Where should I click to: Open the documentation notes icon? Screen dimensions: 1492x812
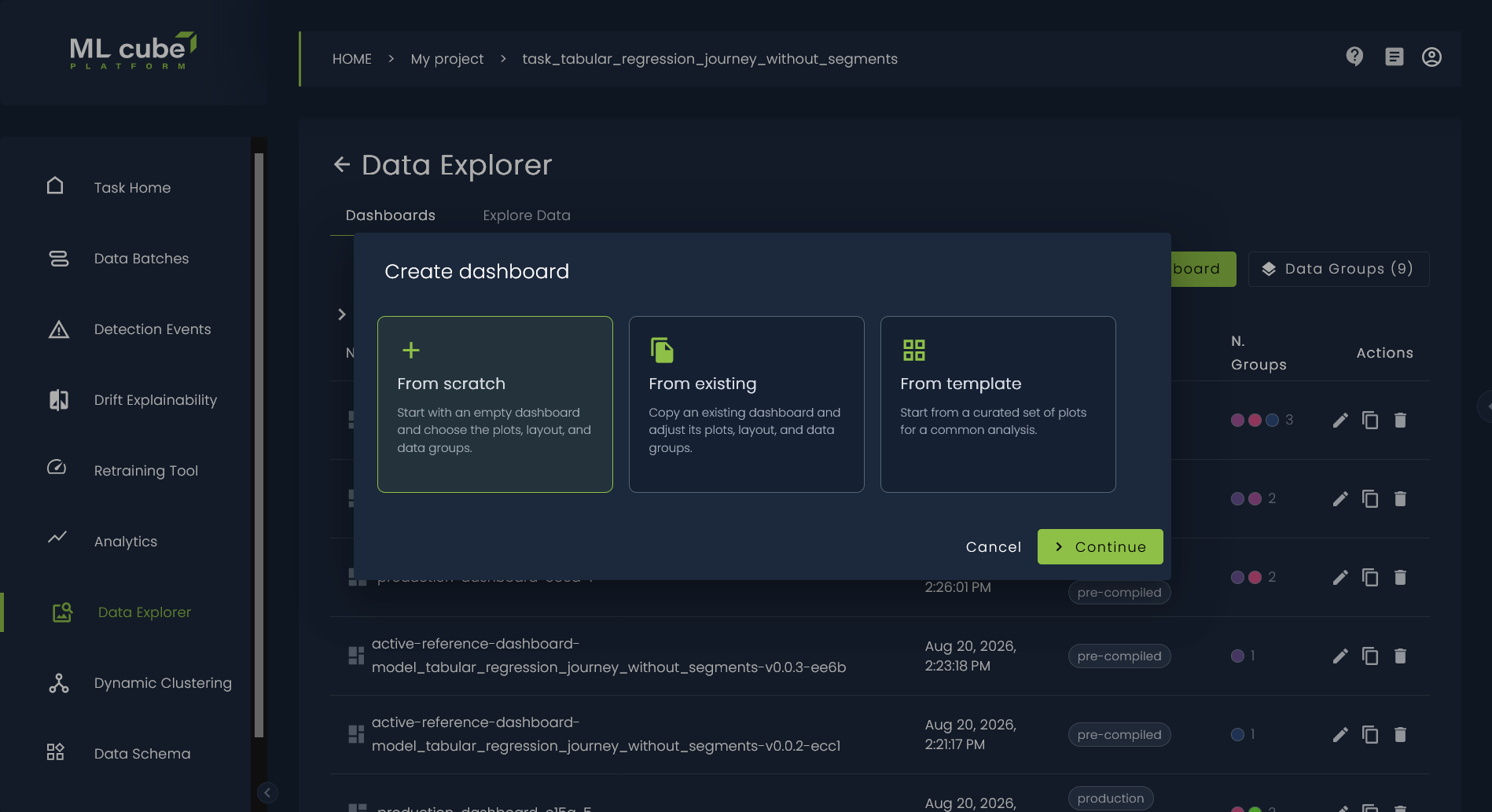point(1394,57)
